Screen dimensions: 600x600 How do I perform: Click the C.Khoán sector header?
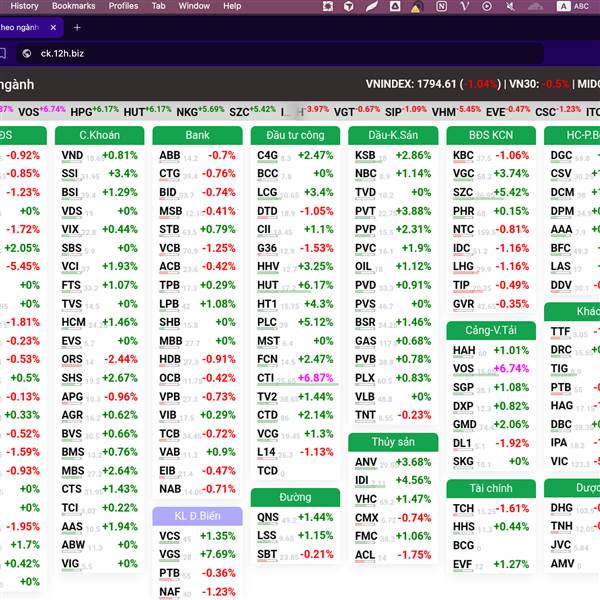click(x=99, y=135)
